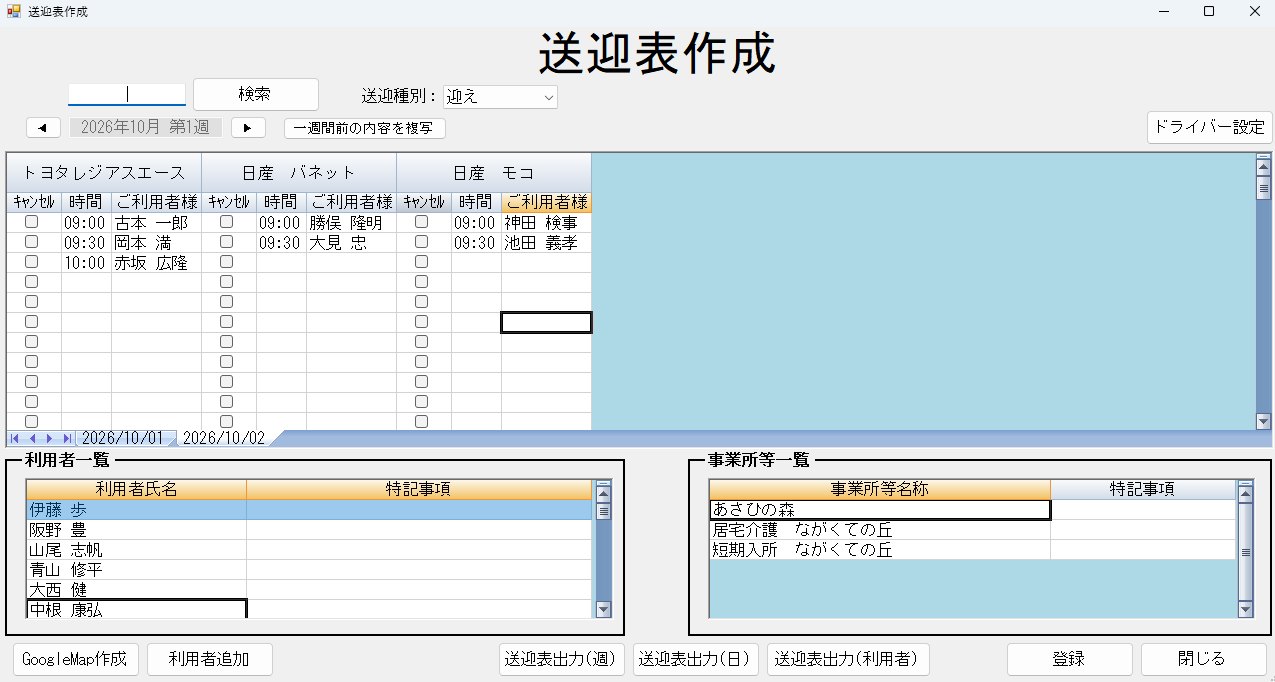This screenshot has width=1275, height=682.
Task: Click the 送迎表作成 app icon in title bar
Action: click(x=14, y=11)
